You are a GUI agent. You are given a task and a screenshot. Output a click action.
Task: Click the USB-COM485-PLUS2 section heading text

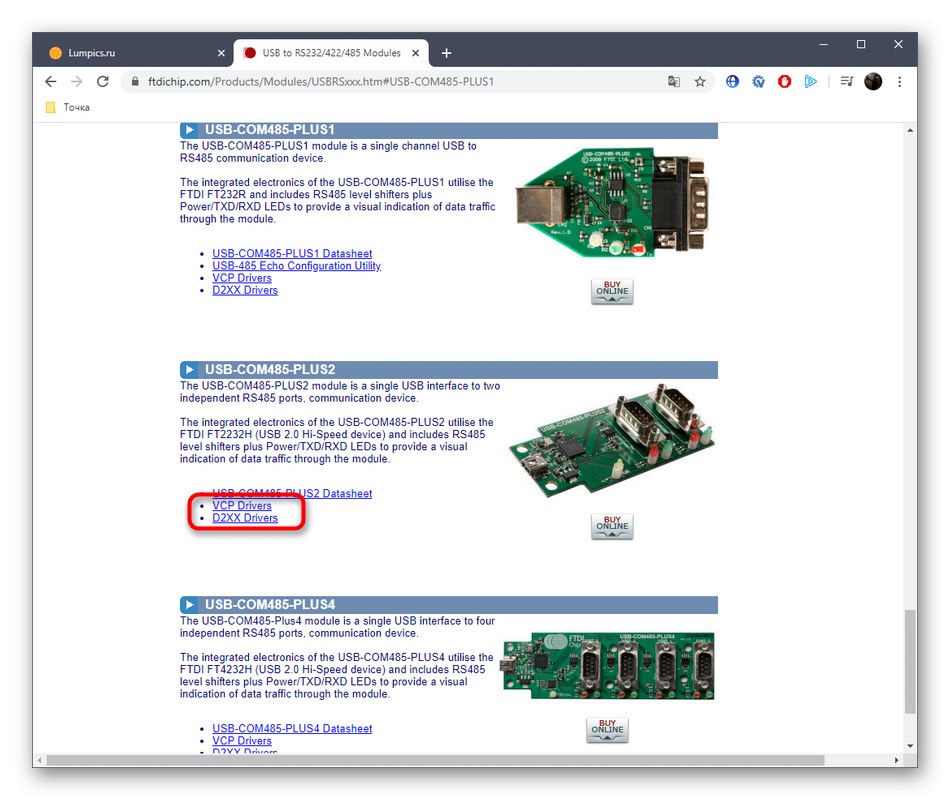coord(270,370)
